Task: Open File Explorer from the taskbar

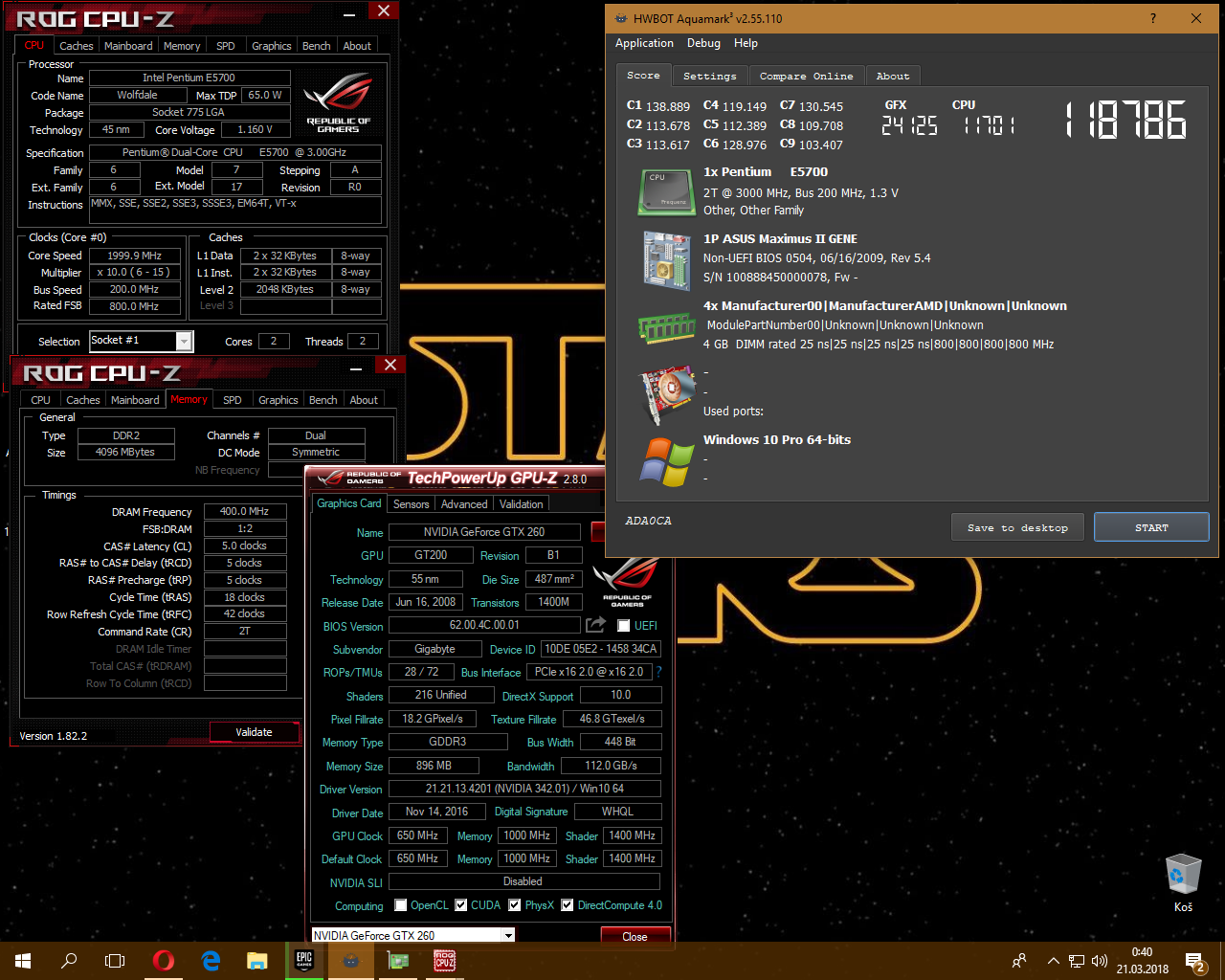Action: [x=257, y=961]
